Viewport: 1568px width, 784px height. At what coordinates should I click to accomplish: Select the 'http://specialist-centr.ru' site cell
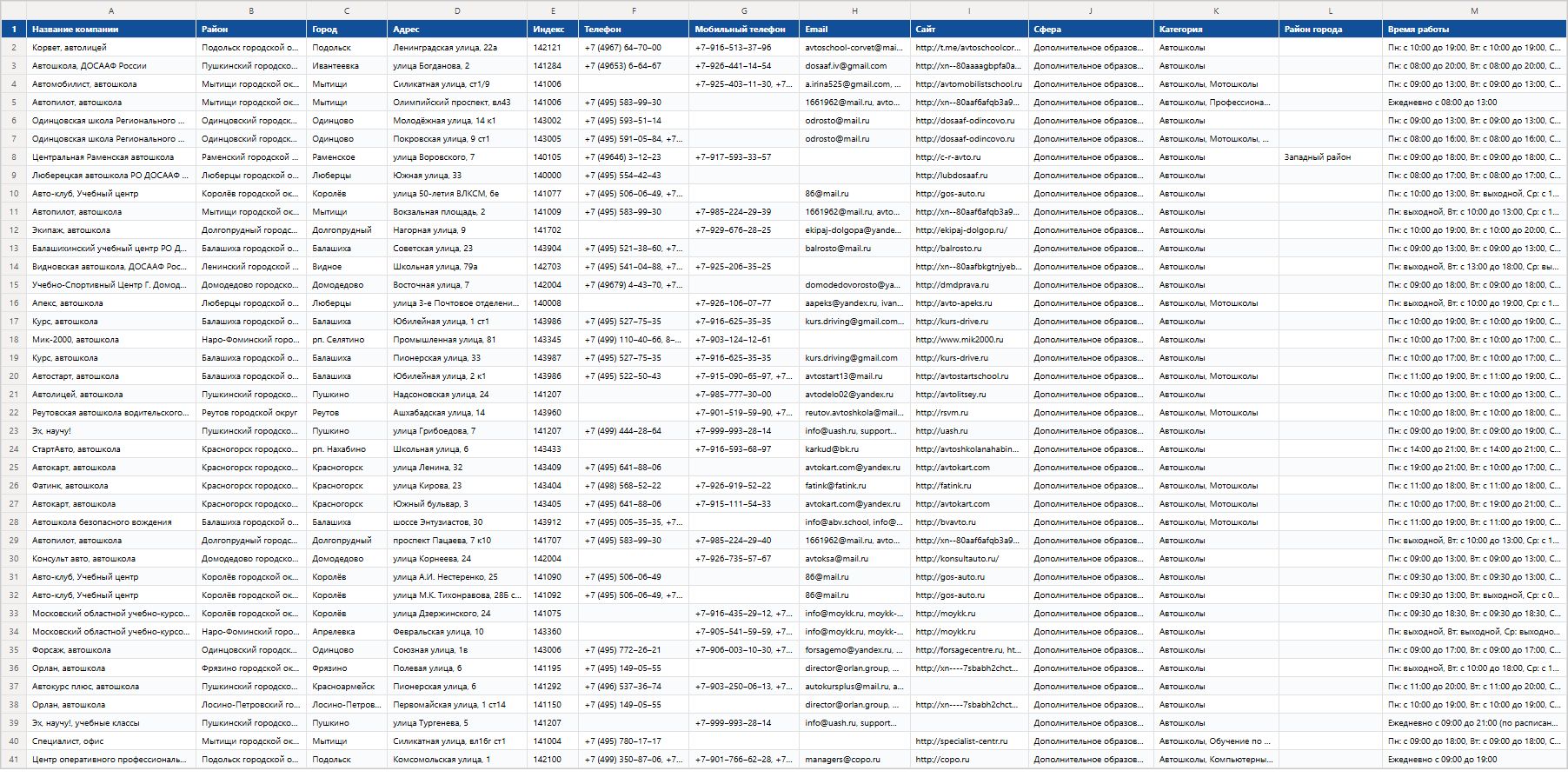[x=969, y=741]
